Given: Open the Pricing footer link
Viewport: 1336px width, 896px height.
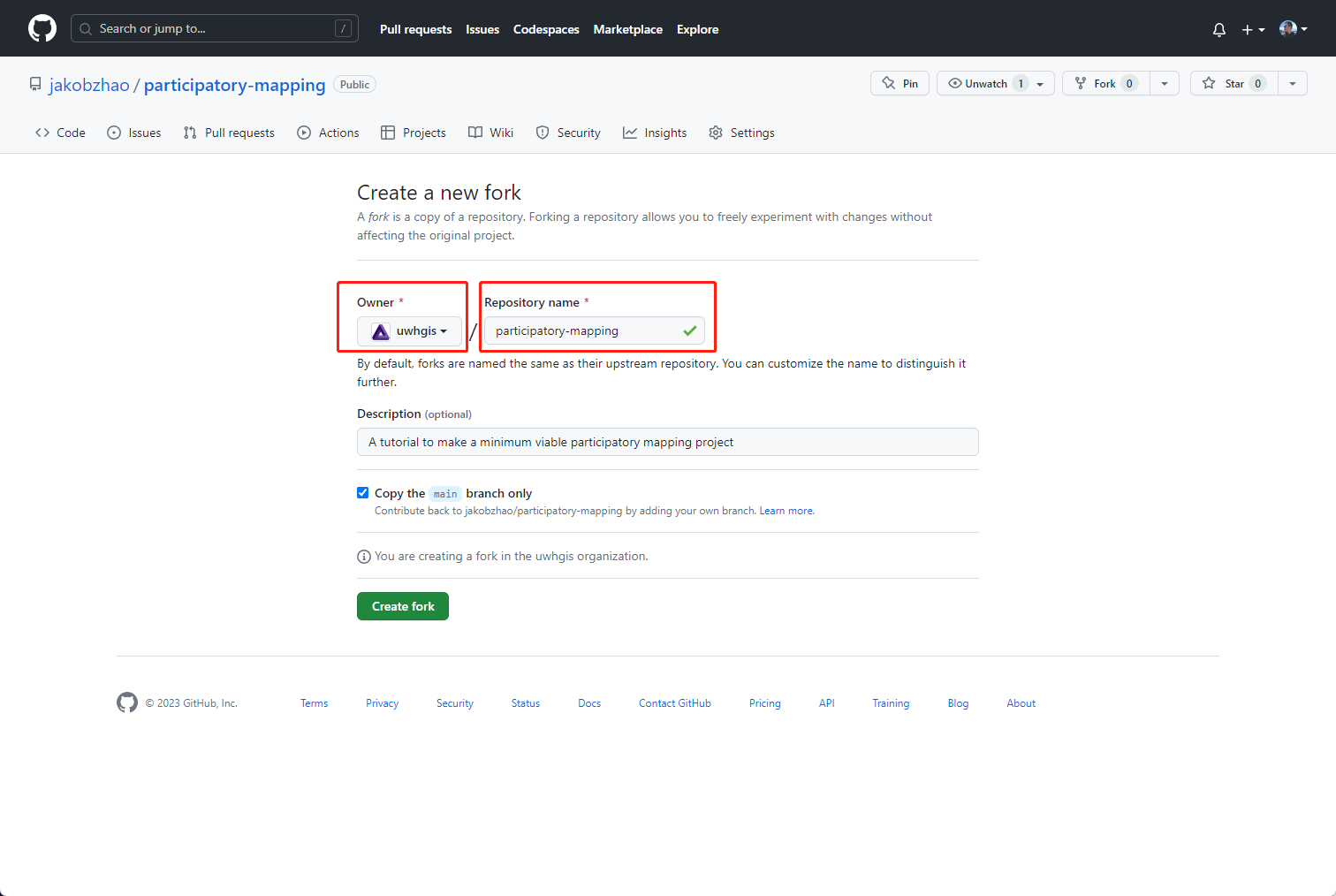Looking at the screenshot, I should tap(765, 703).
